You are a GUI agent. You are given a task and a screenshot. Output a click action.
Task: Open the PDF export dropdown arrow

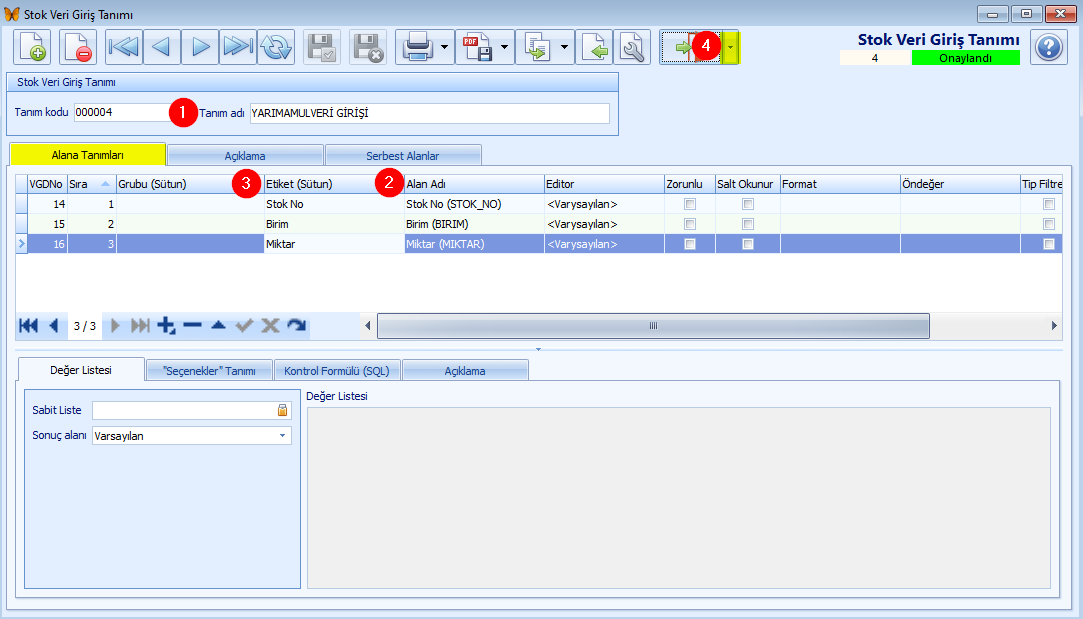505,47
